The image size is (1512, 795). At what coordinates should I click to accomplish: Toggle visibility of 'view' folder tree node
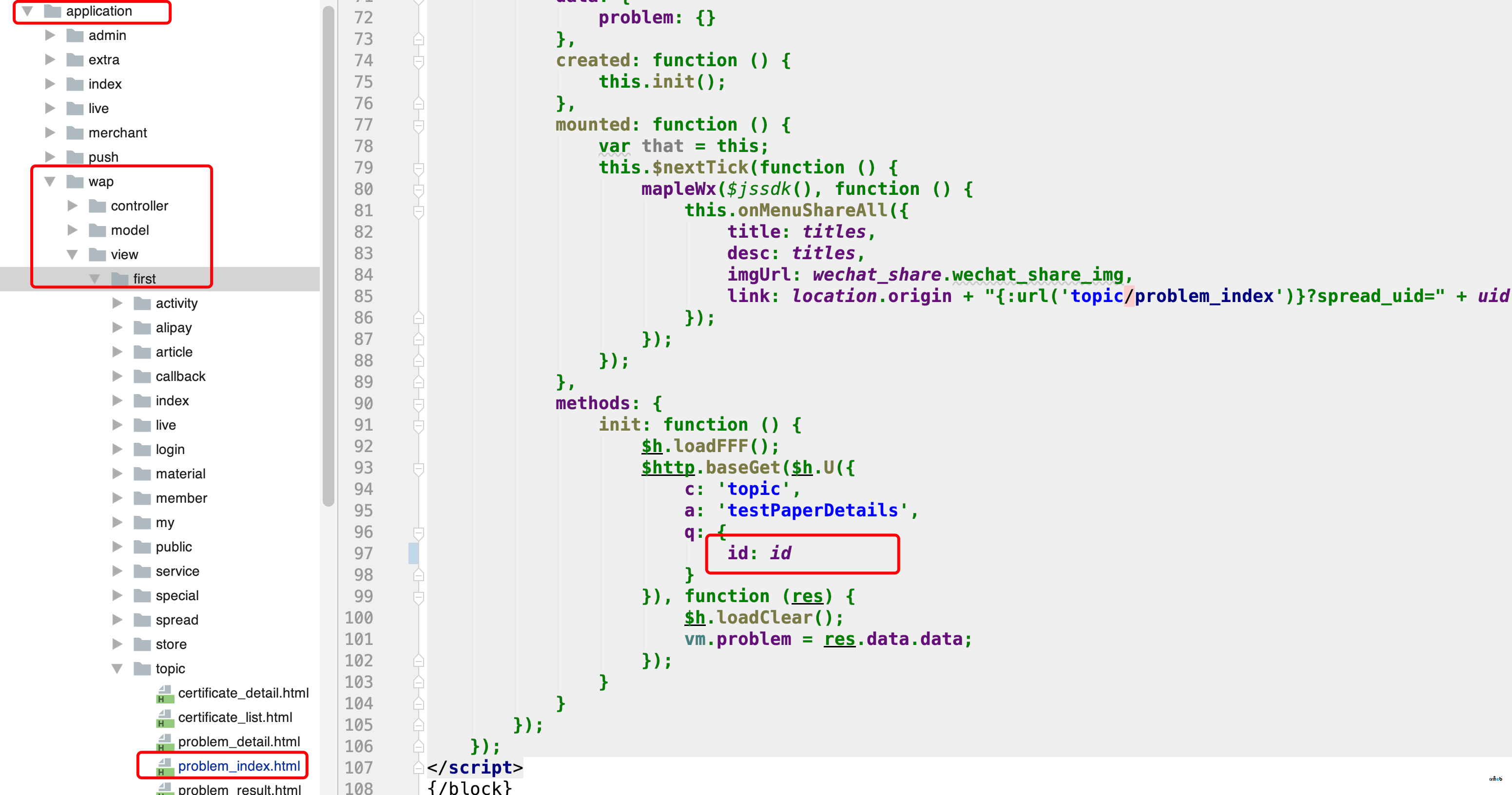[75, 254]
